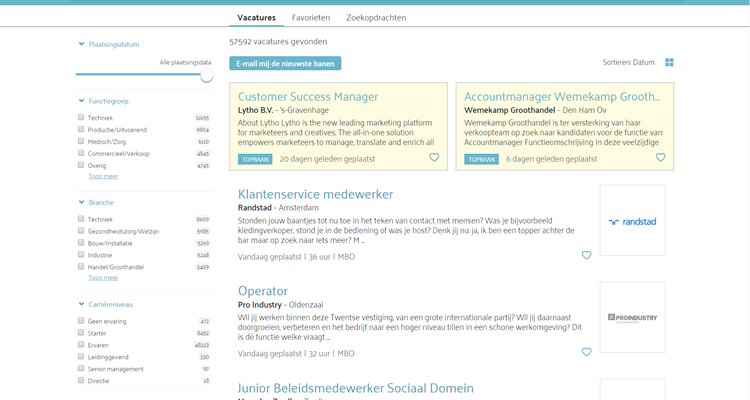Enable the Starter career level checkbox

pyautogui.click(x=81, y=333)
